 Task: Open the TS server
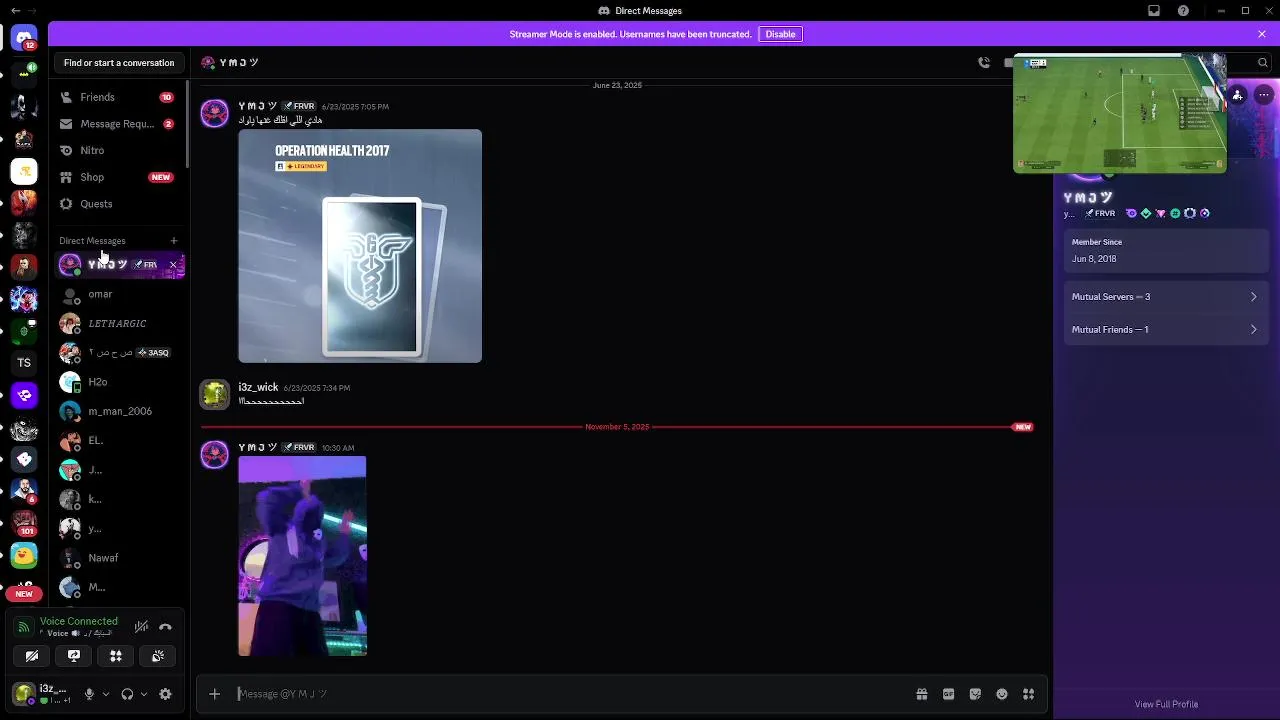24,363
